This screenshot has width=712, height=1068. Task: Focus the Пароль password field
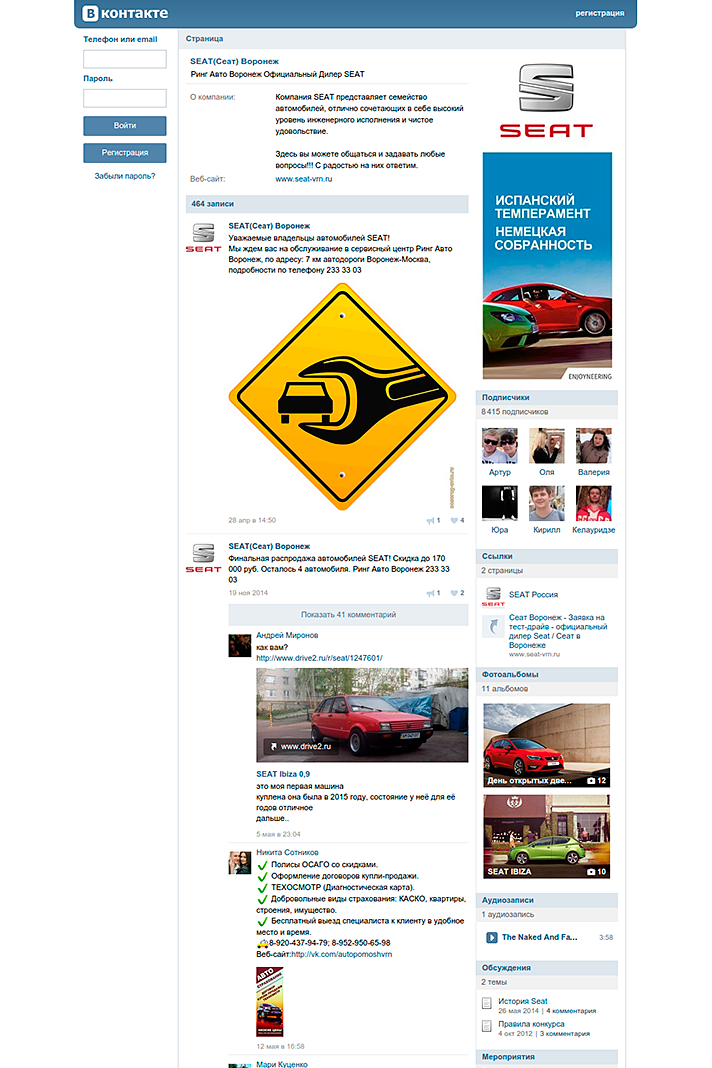[125, 98]
